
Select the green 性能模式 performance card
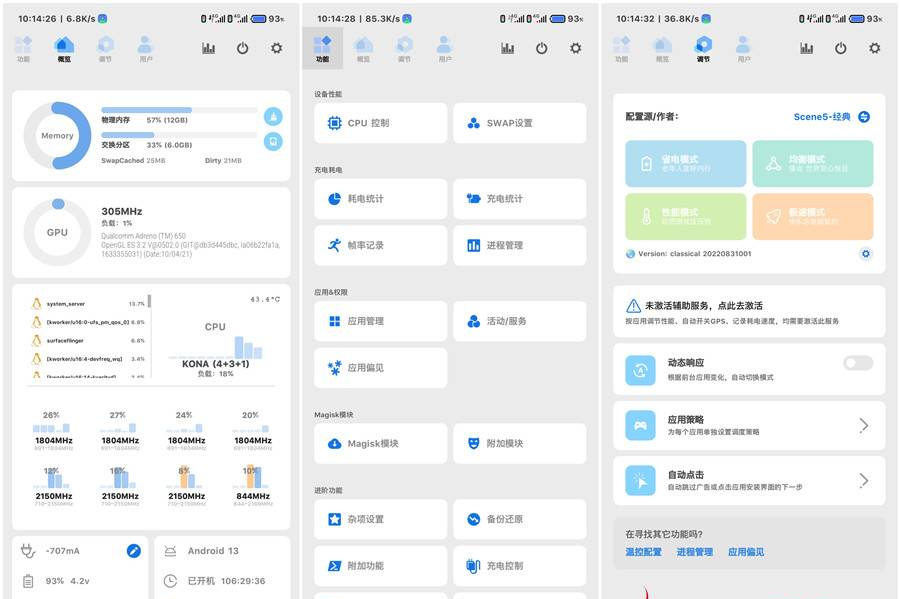click(x=686, y=216)
